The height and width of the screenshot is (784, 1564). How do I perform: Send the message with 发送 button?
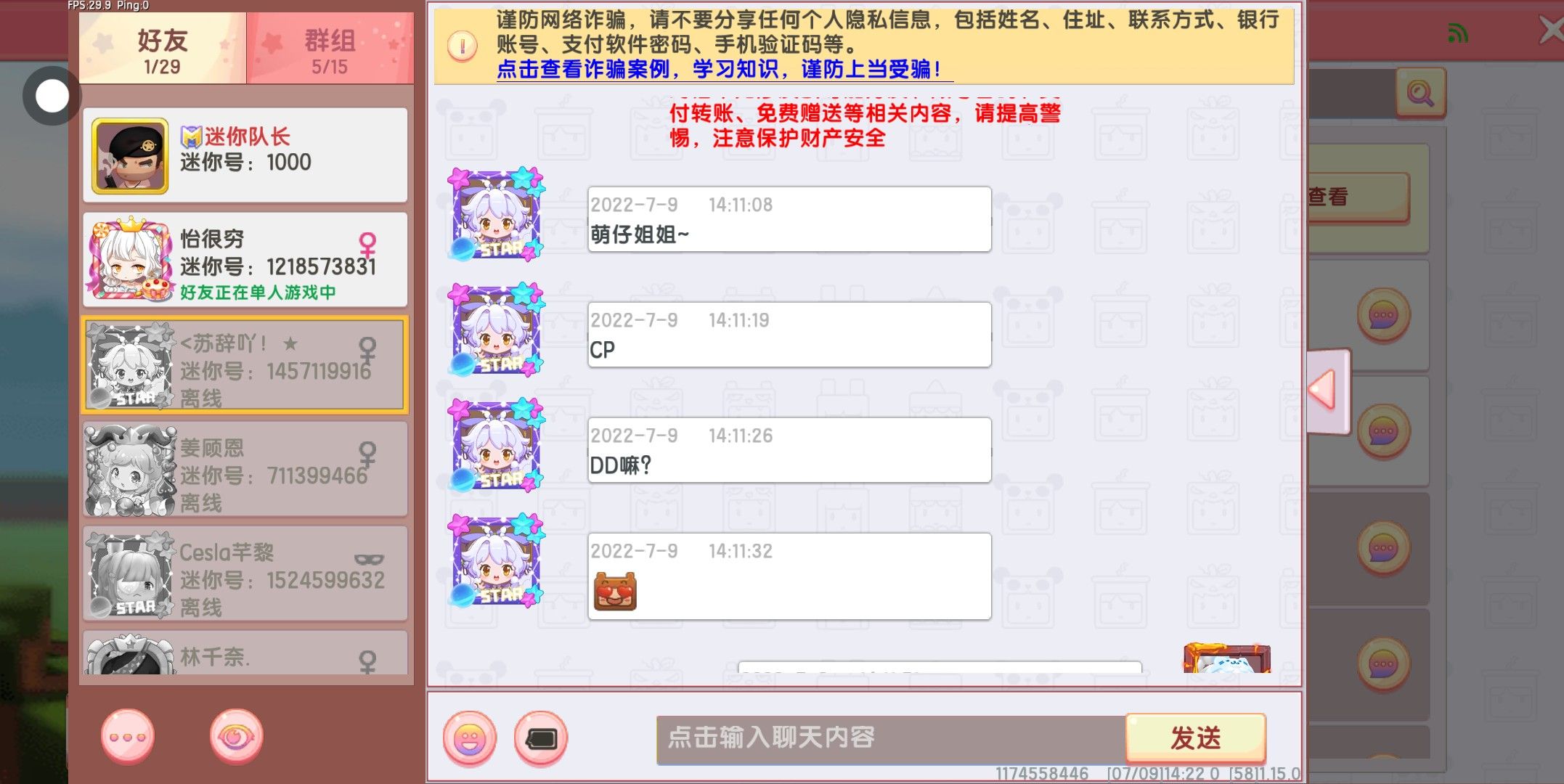[x=1196, y=738]
